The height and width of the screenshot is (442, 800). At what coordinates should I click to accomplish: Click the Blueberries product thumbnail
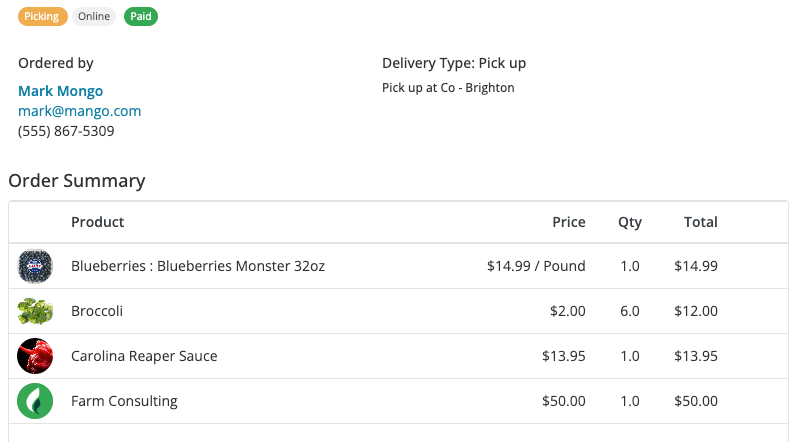35,266
